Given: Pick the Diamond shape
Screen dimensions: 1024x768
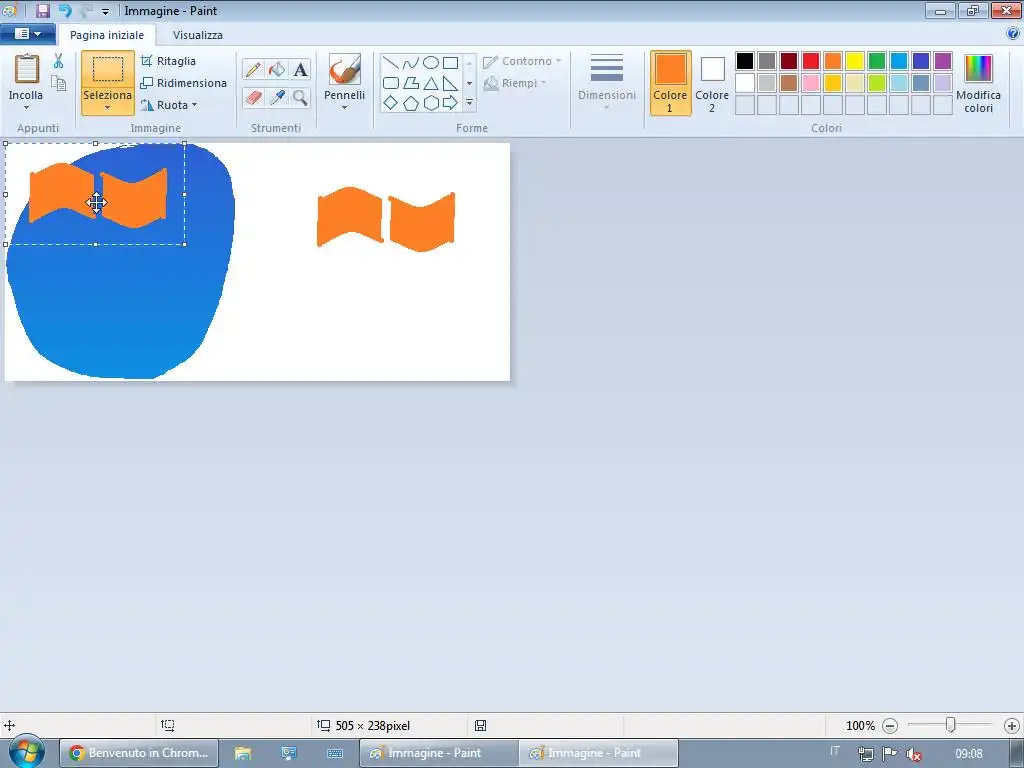Looking at the screenshot, I should coord(391,103).
